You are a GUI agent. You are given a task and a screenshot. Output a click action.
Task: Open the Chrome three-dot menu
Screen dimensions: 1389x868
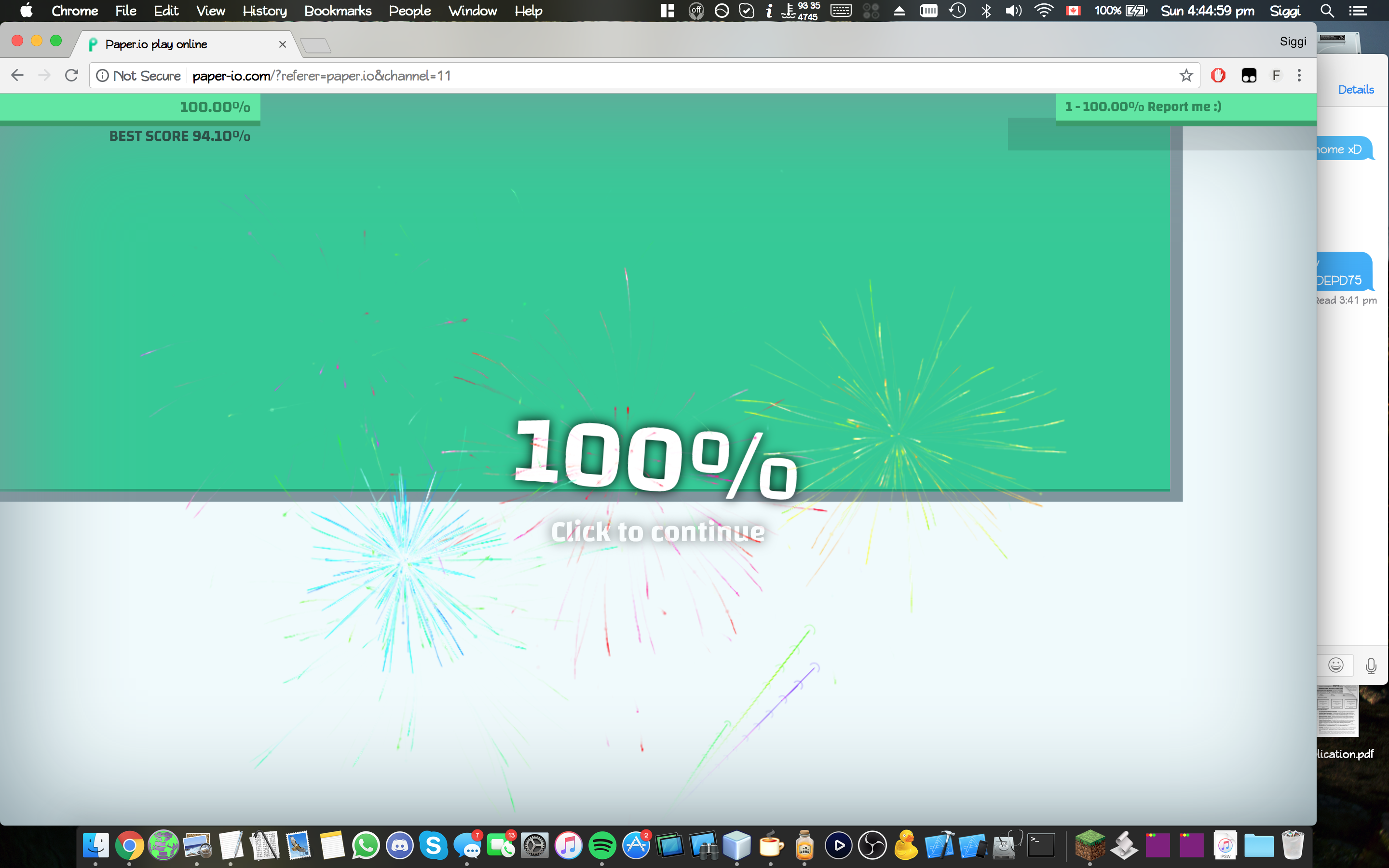click(1299, 75)
